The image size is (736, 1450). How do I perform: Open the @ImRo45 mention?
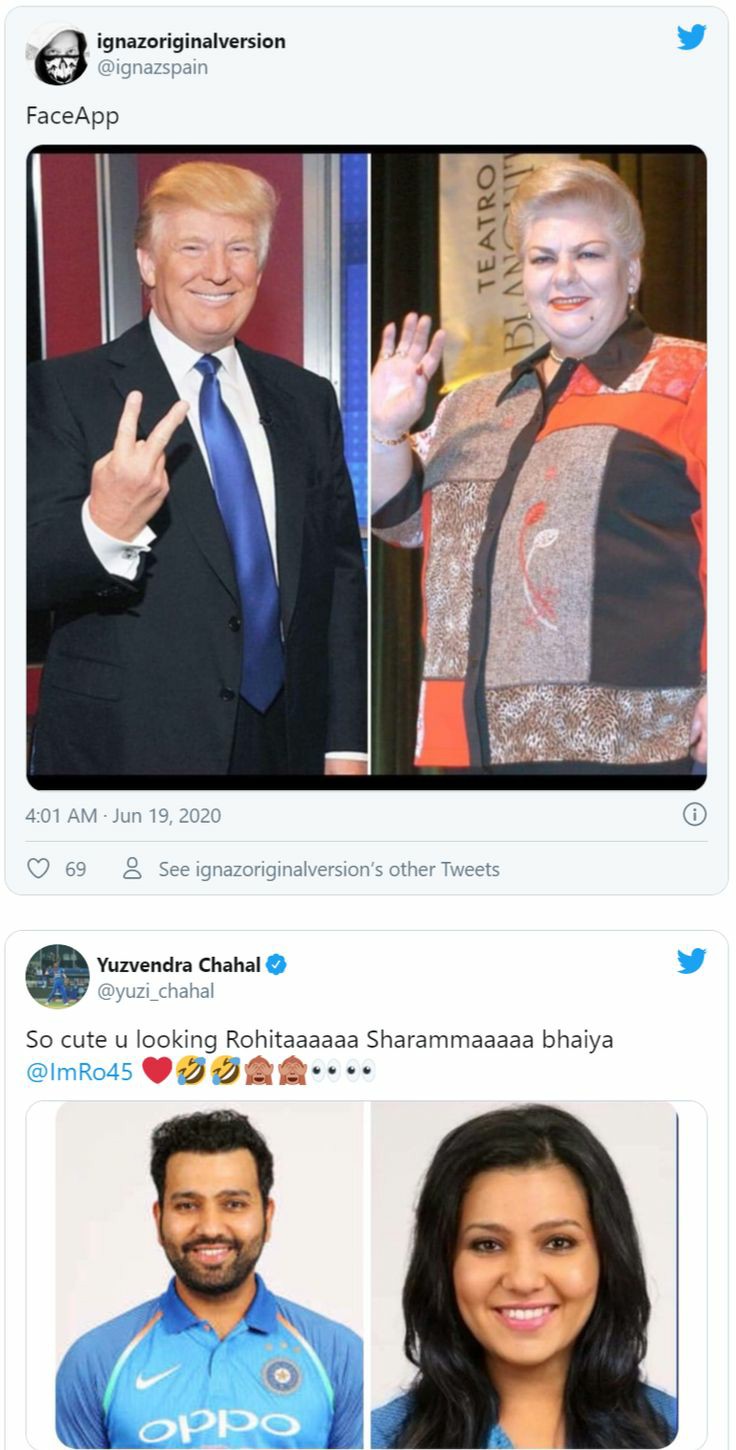[79, 1073]
